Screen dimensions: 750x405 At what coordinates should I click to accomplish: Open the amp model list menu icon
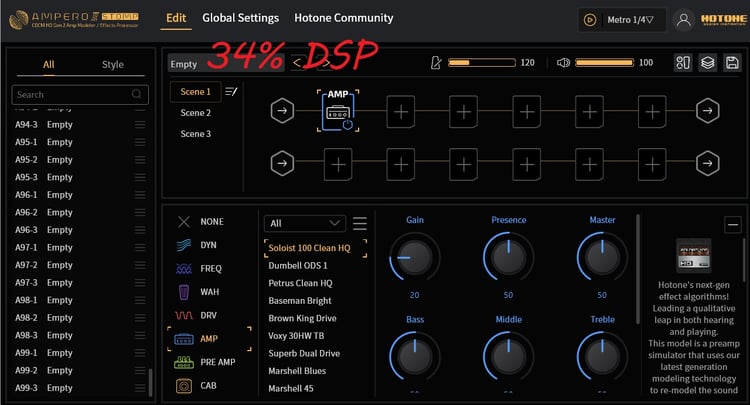[x=360, y=223]
